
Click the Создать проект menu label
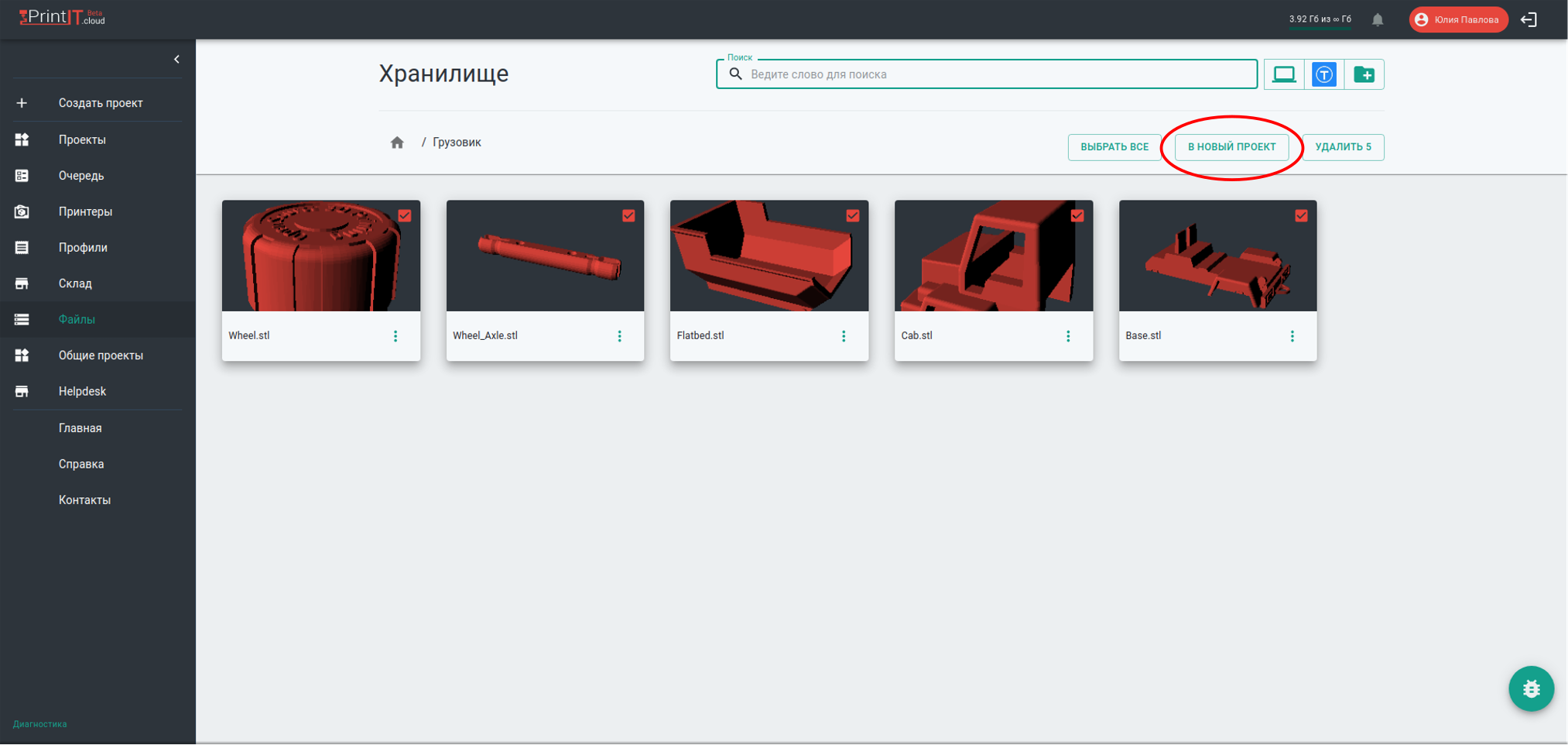pyautogui.click(x=101, y=103)
